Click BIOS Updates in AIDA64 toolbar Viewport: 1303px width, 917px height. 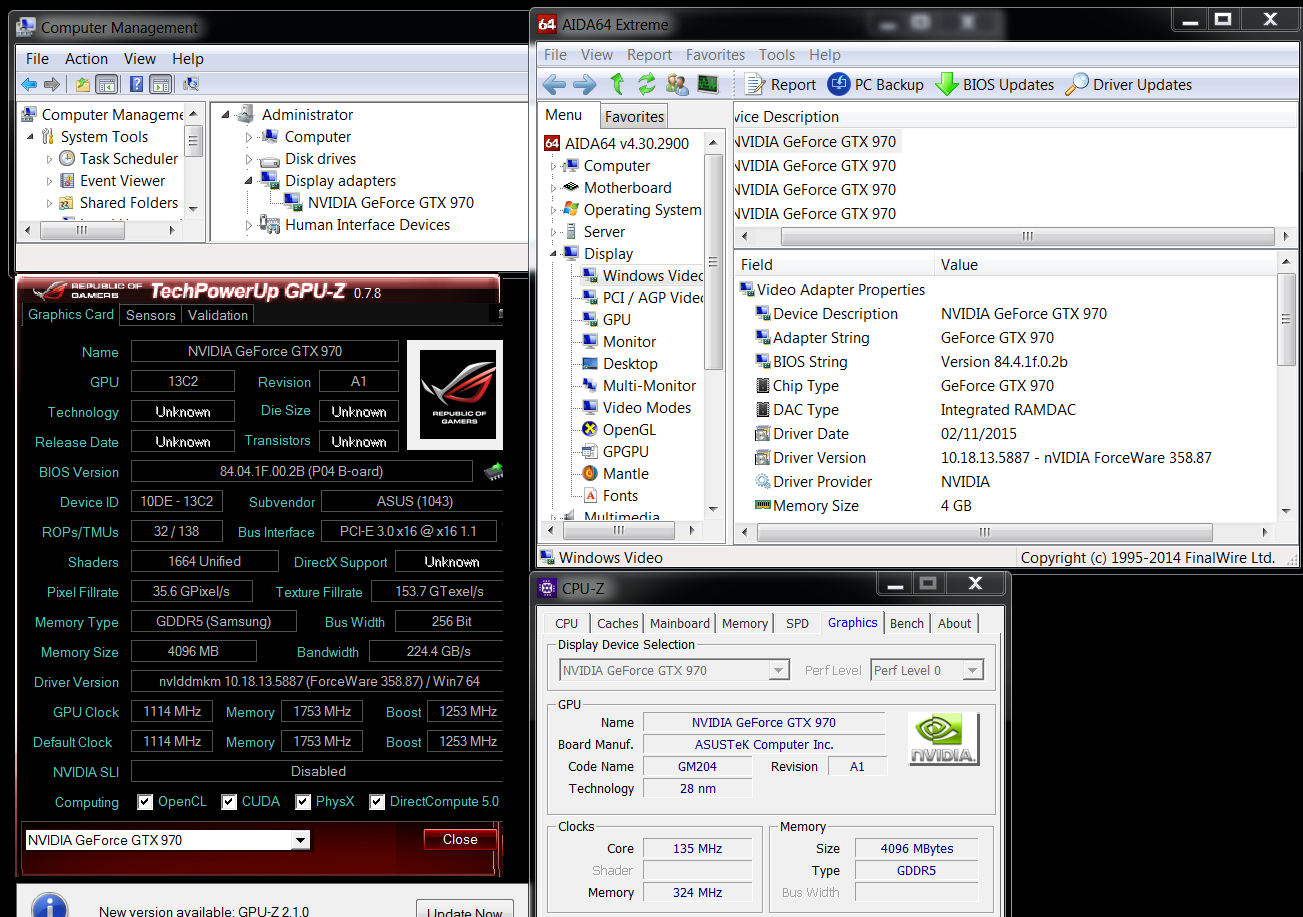[994, 85]
